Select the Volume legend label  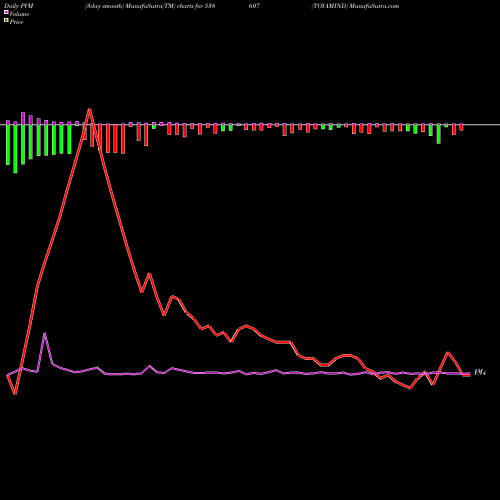tap(19, 14)
